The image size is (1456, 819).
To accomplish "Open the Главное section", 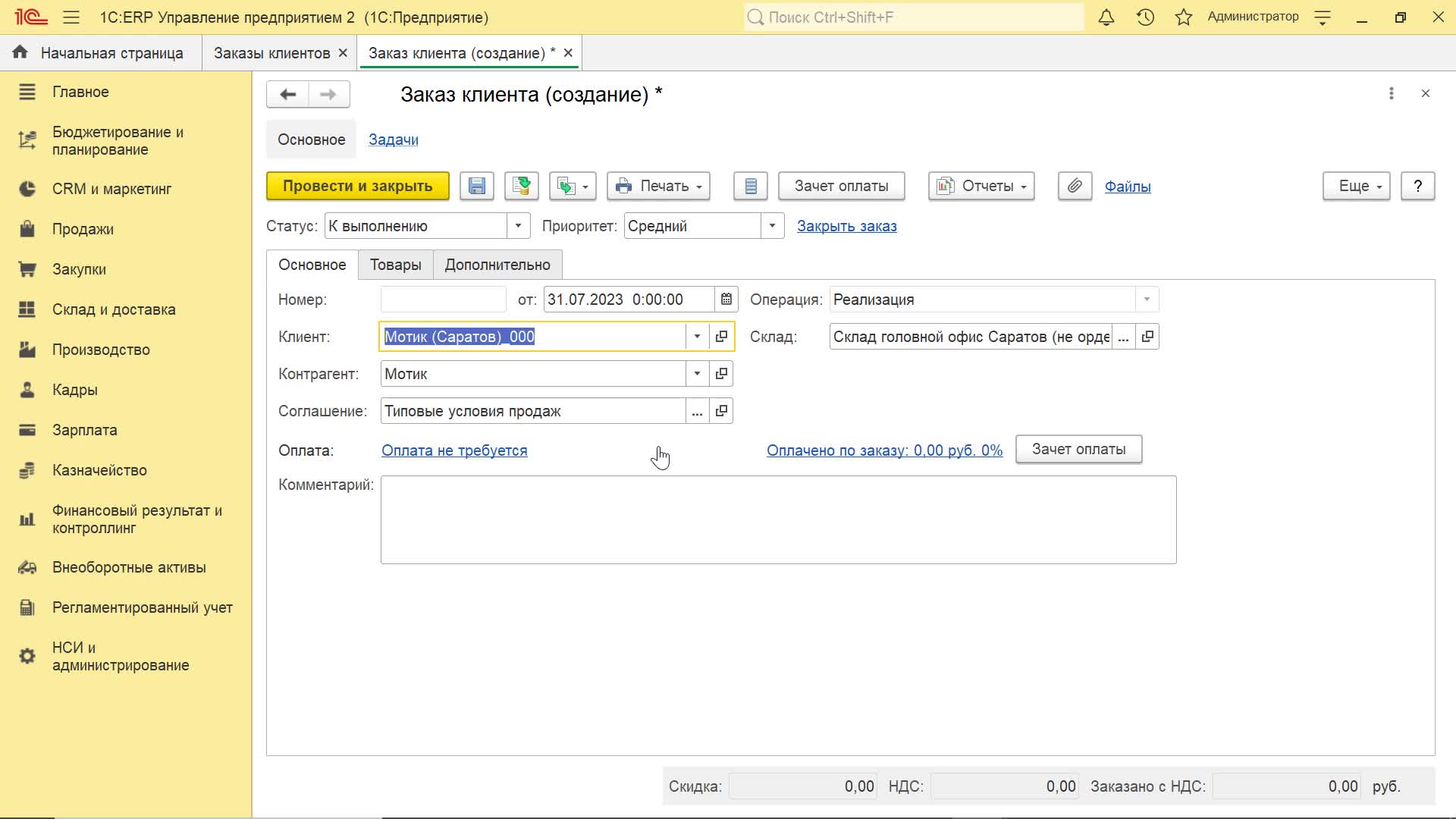I will click(x=80, y=92).
